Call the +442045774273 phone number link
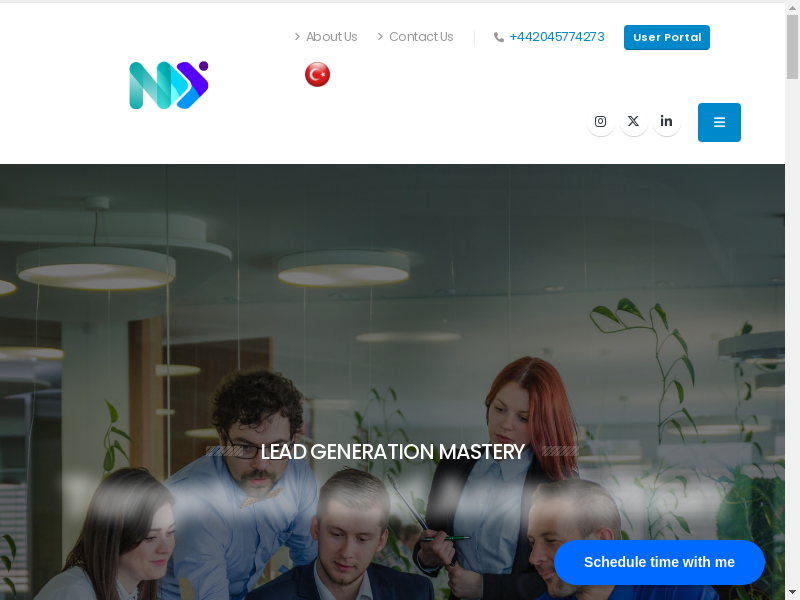 pyautogui.click(x=557, y=37)
